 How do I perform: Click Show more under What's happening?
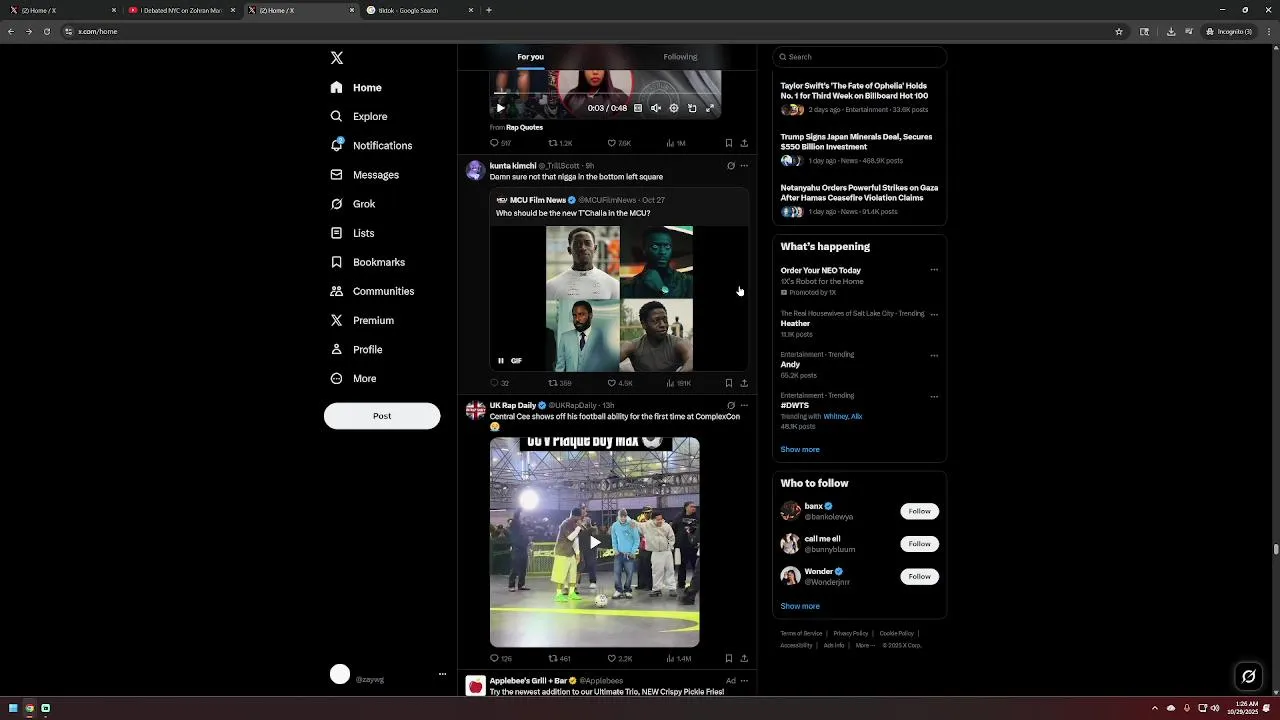[800, 450]
